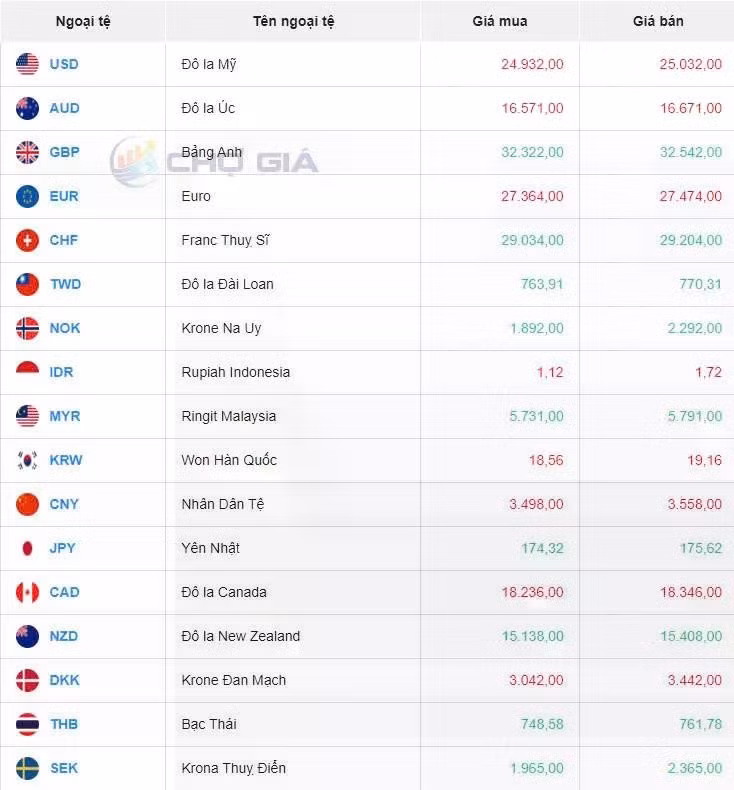This screenshot has height=790, width=734.
Task: Click the Norwegian flag icon next to NOK
Action: point(27,328)
